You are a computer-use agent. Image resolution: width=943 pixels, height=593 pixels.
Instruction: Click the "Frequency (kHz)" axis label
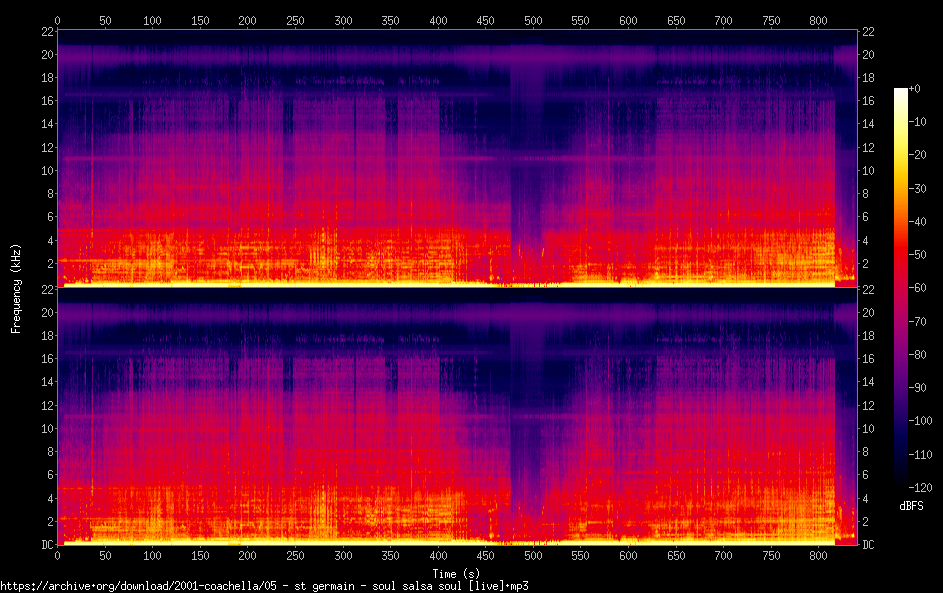(x=16, y=289)
